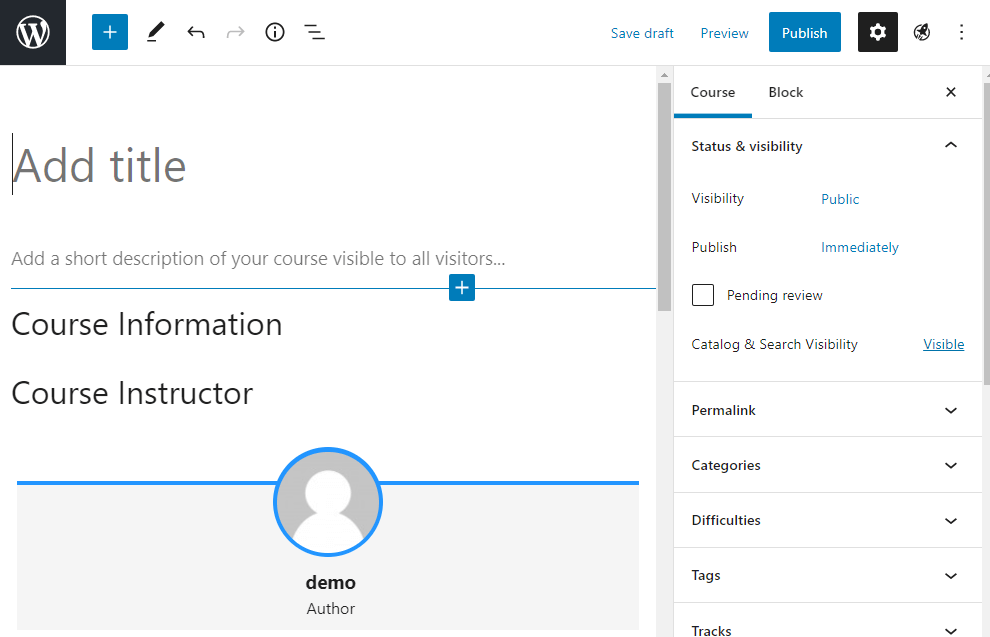
Task: Click the Redo arrow icon
Action: [235, 32]
